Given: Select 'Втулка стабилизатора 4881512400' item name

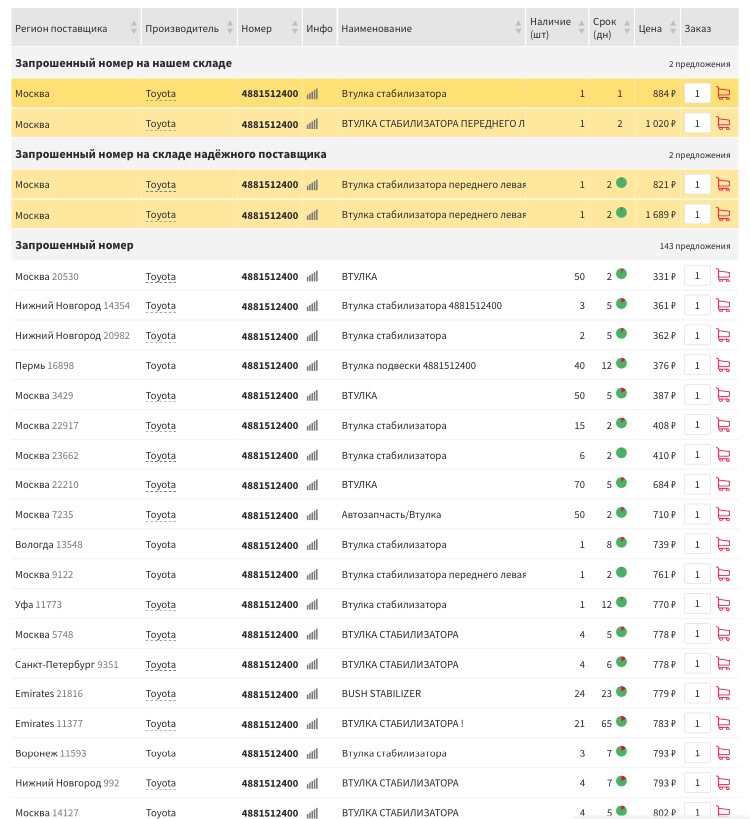Looking at the screenshot, I should 421,306.
